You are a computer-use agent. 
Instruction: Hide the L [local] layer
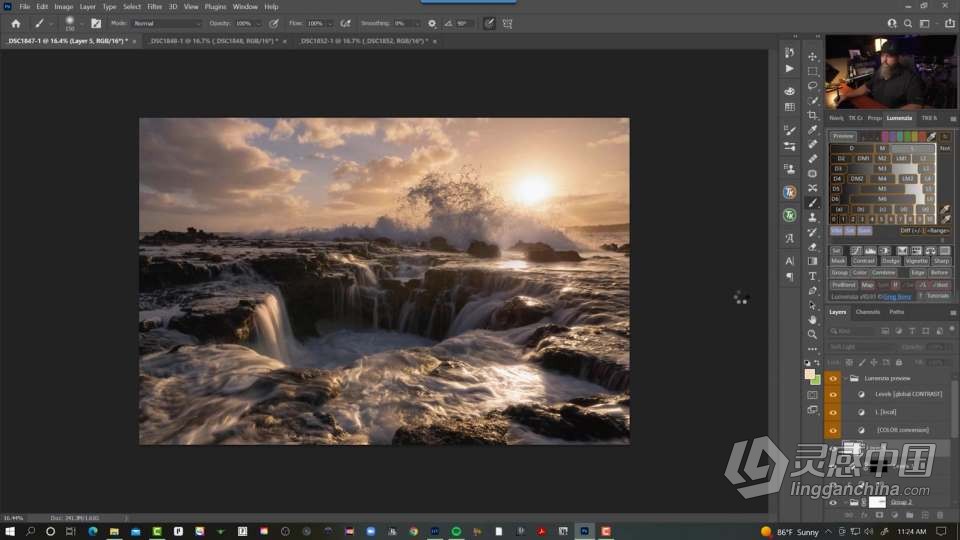click(833, 413)
